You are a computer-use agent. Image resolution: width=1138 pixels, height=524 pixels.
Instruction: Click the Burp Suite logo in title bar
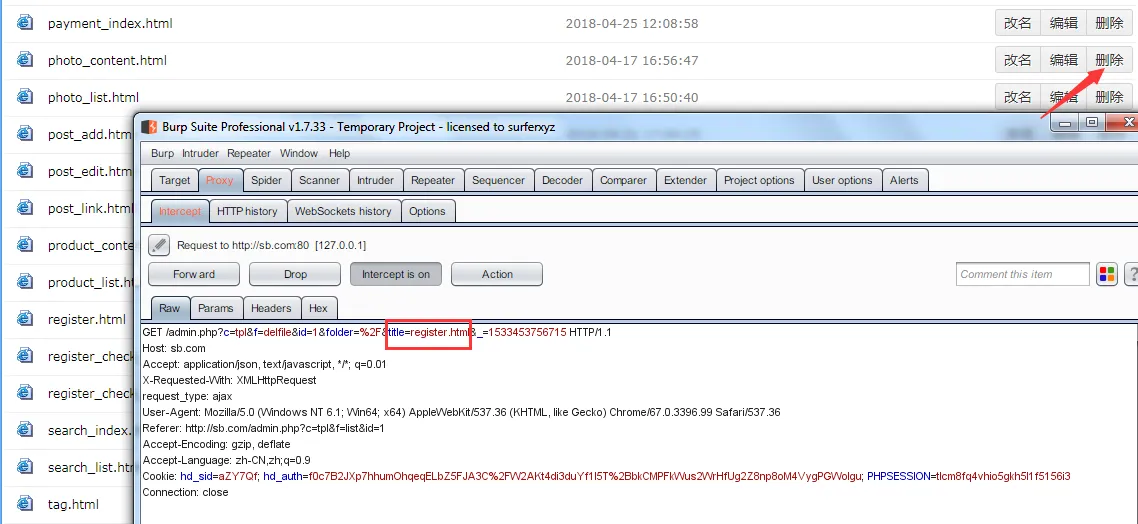(x=149, y=127)
